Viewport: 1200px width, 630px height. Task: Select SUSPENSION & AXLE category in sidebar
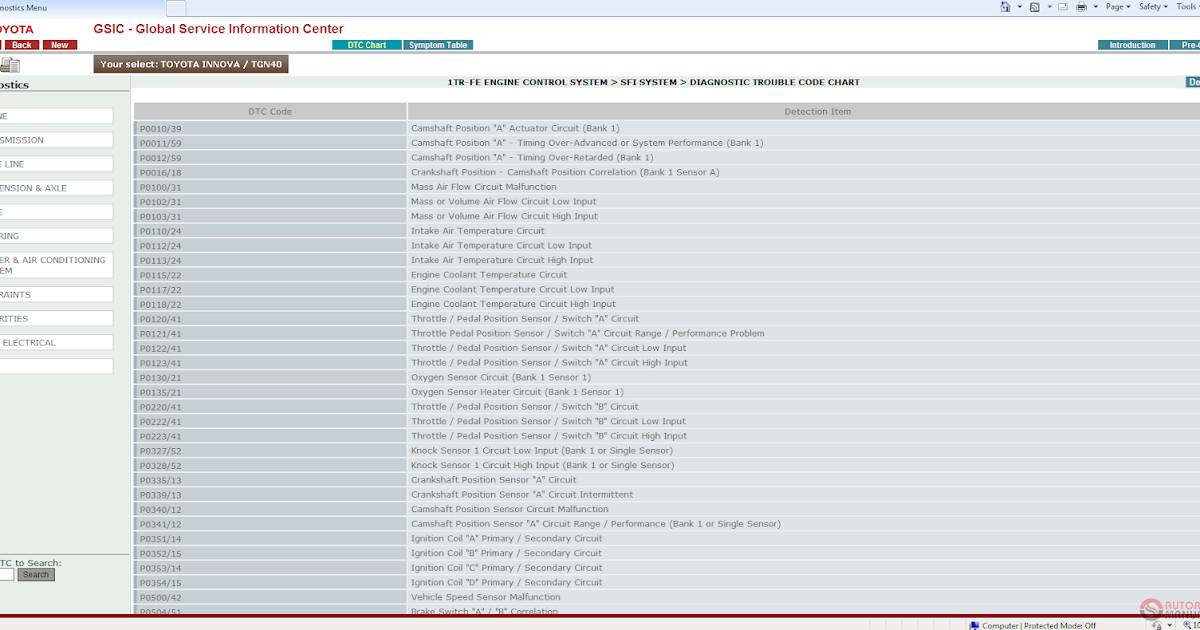coord(56,188)
